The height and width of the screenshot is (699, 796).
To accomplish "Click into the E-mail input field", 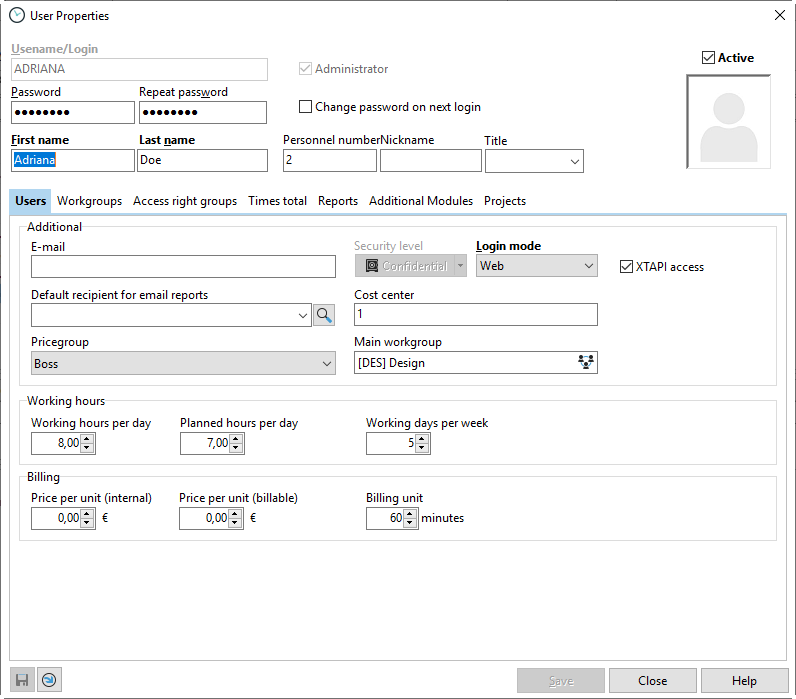I will 183,266.
